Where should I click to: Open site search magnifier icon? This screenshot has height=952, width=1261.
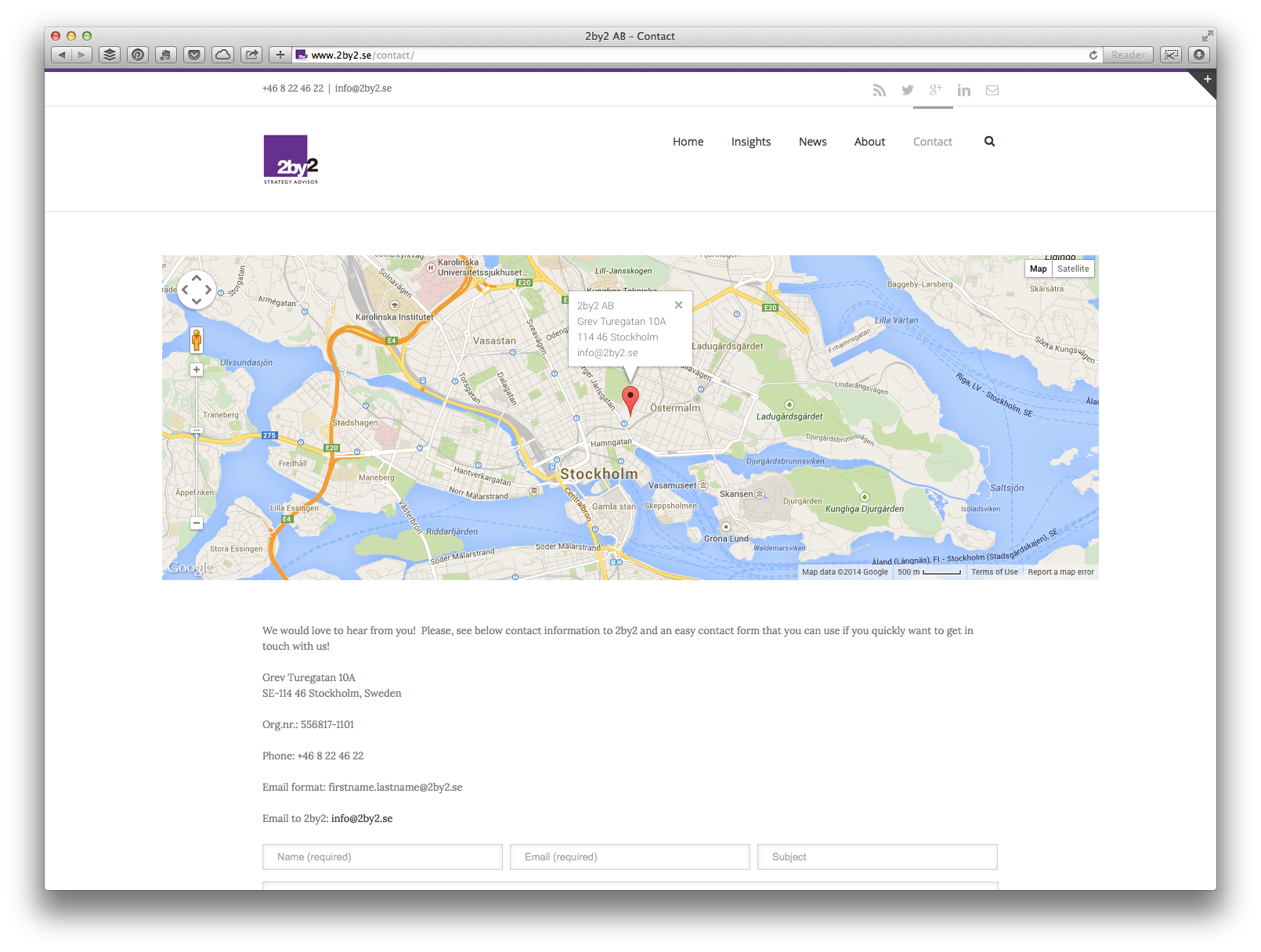coord(989,142)
